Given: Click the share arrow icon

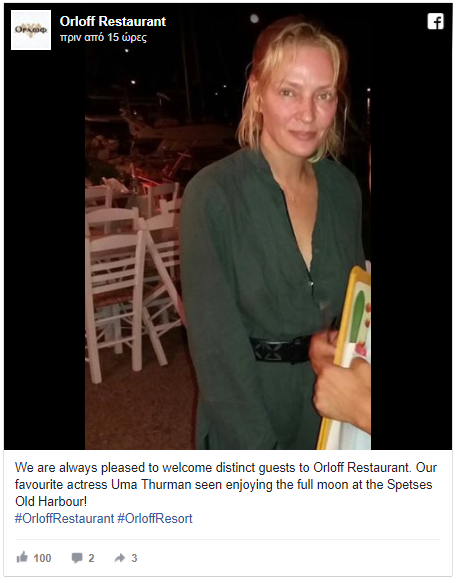Looking at the screenshot, I should tap(120, 558).
